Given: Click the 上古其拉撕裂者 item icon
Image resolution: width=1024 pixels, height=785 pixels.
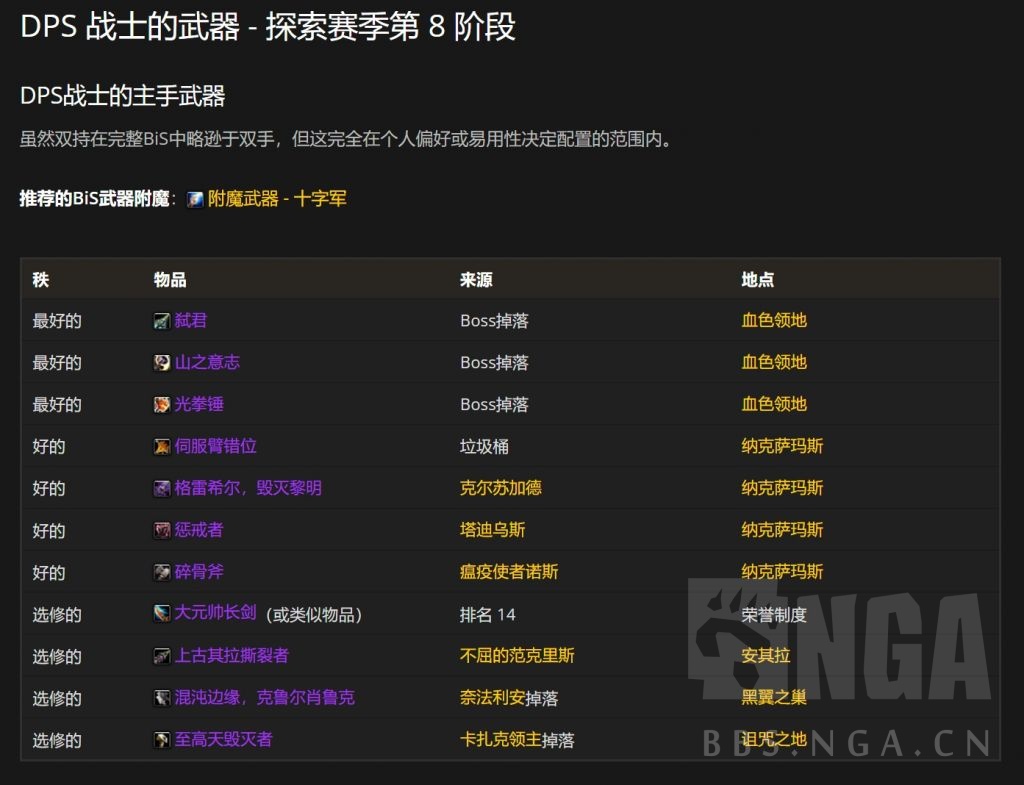Looking at the screenshot, I should (162, 656).
